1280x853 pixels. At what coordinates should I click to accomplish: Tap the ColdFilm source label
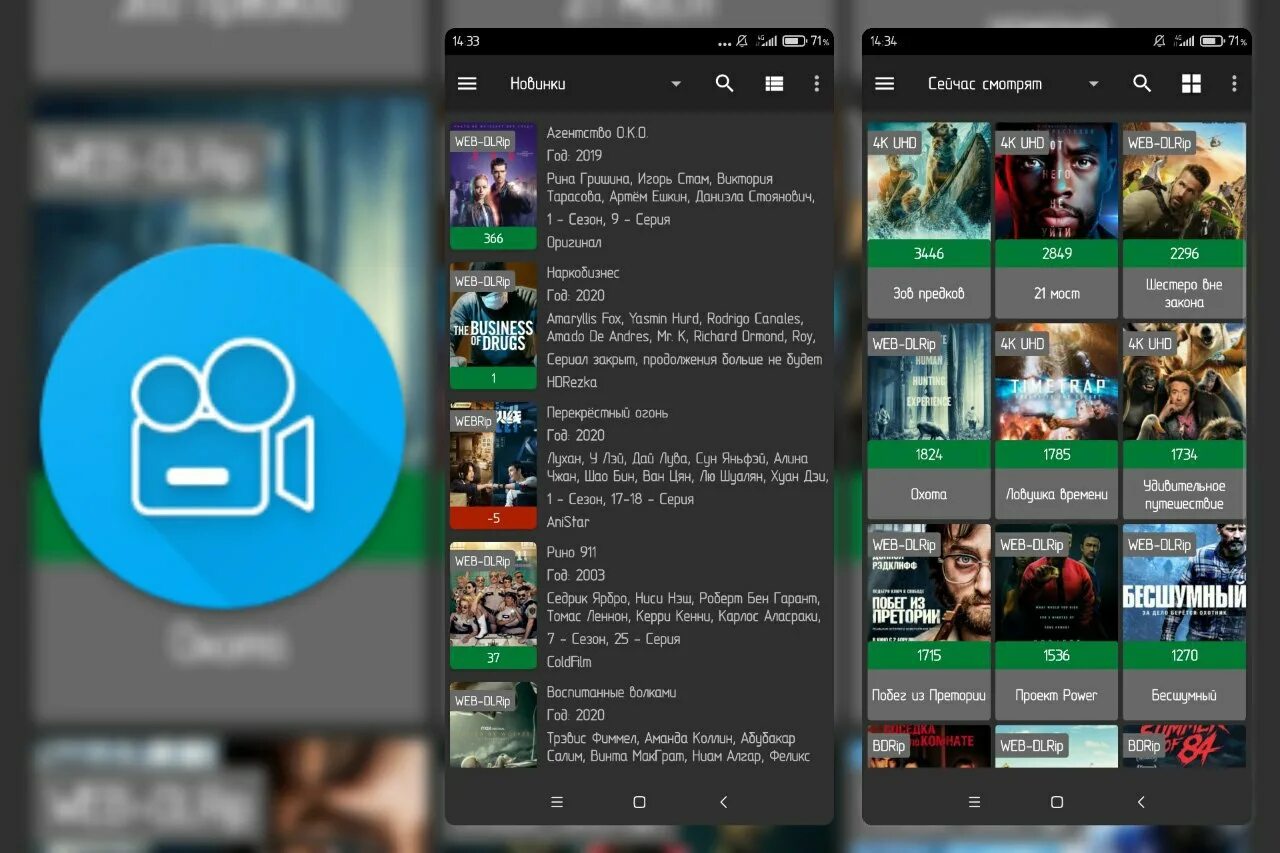(569, 662)
